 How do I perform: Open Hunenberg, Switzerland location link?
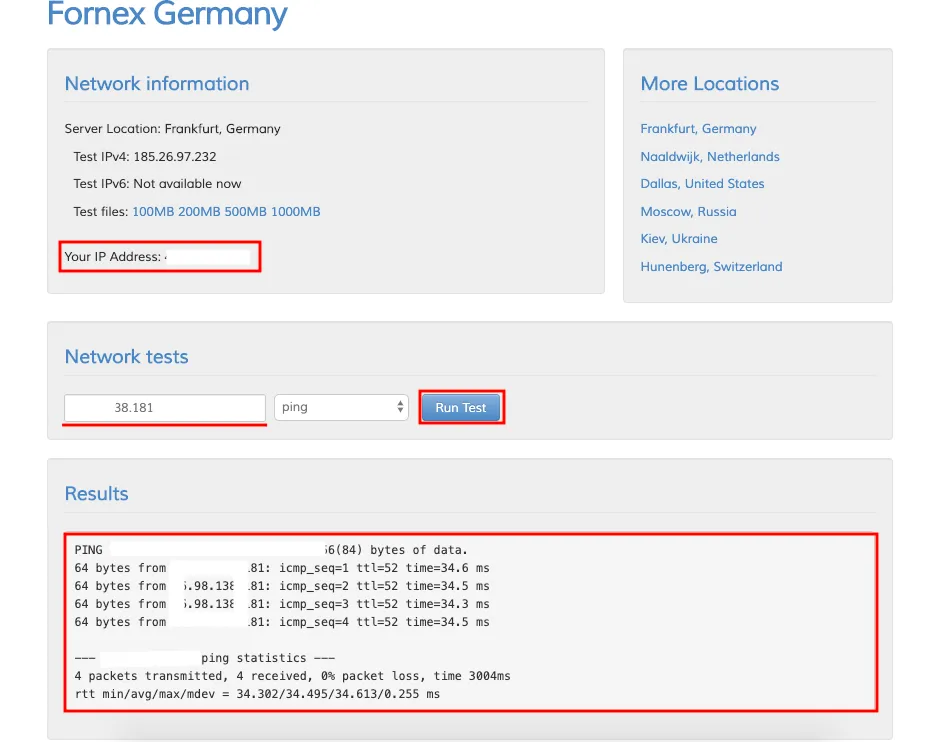tap(711, 266)
